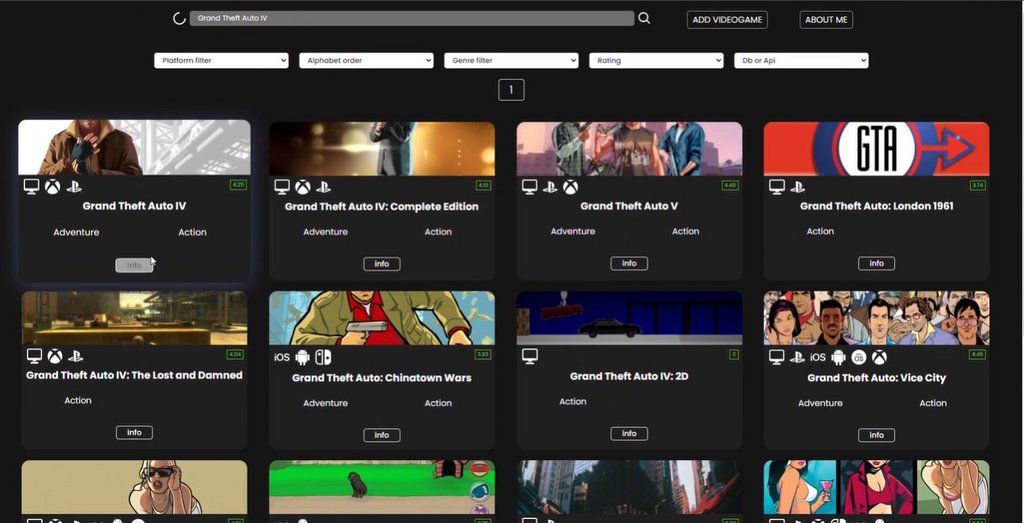Click PC icon on Grand Theft Auto IV: 2D card
The height and width of the screenshot is (523, 1024).
coord(529,357)
